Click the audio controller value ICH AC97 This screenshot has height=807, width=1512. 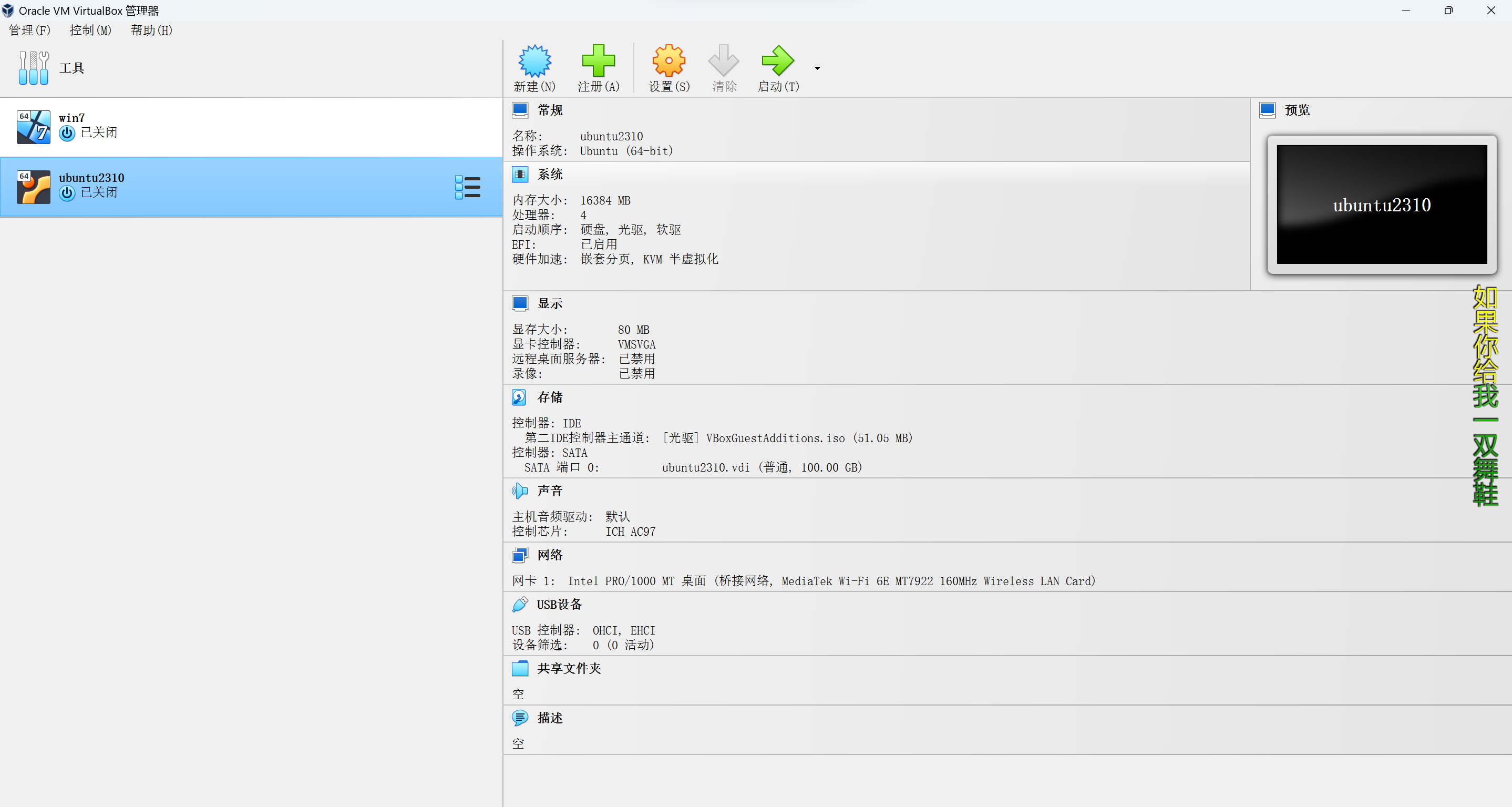[630, 532]
